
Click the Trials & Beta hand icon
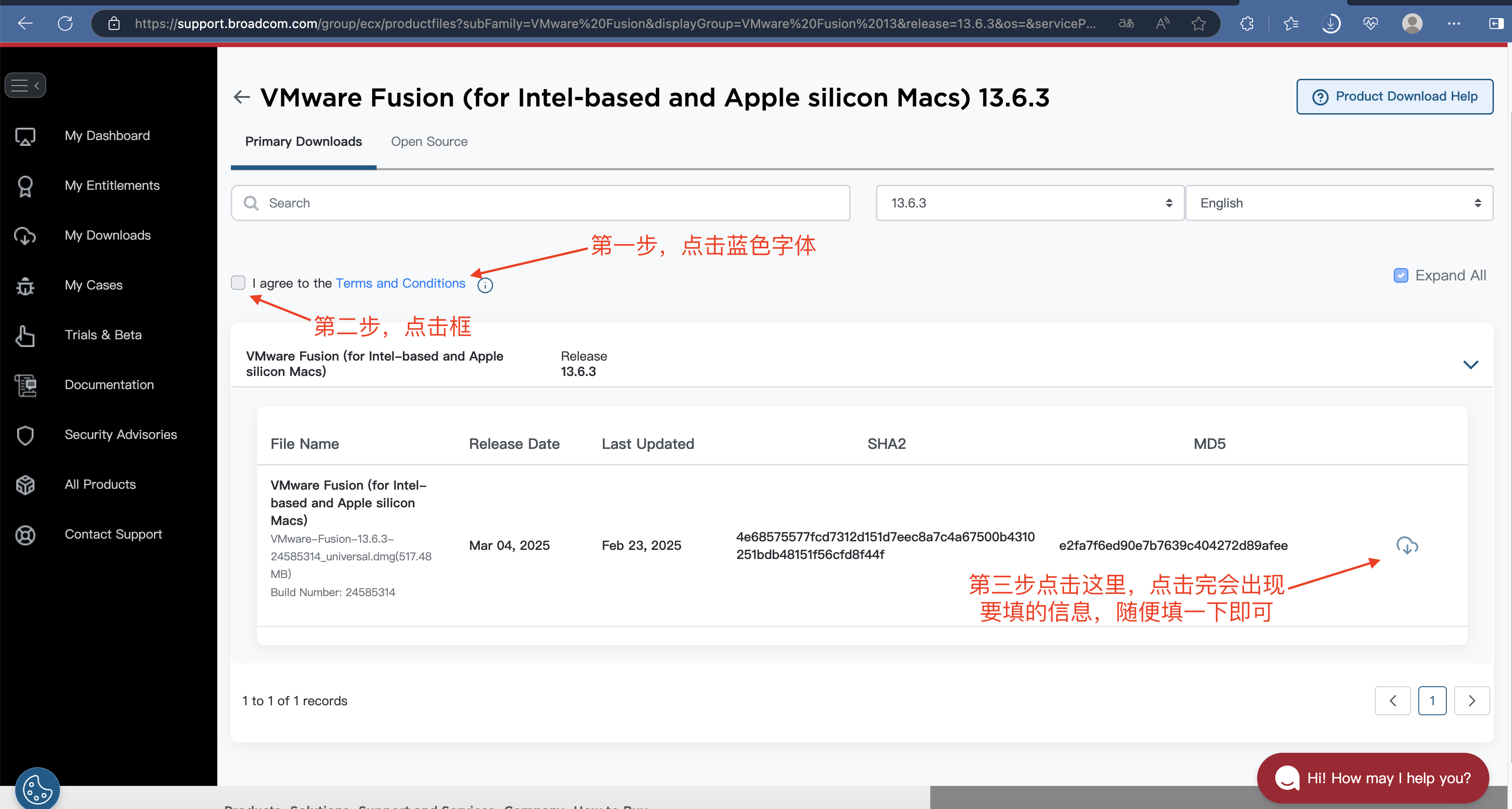[x=25, y=336]
